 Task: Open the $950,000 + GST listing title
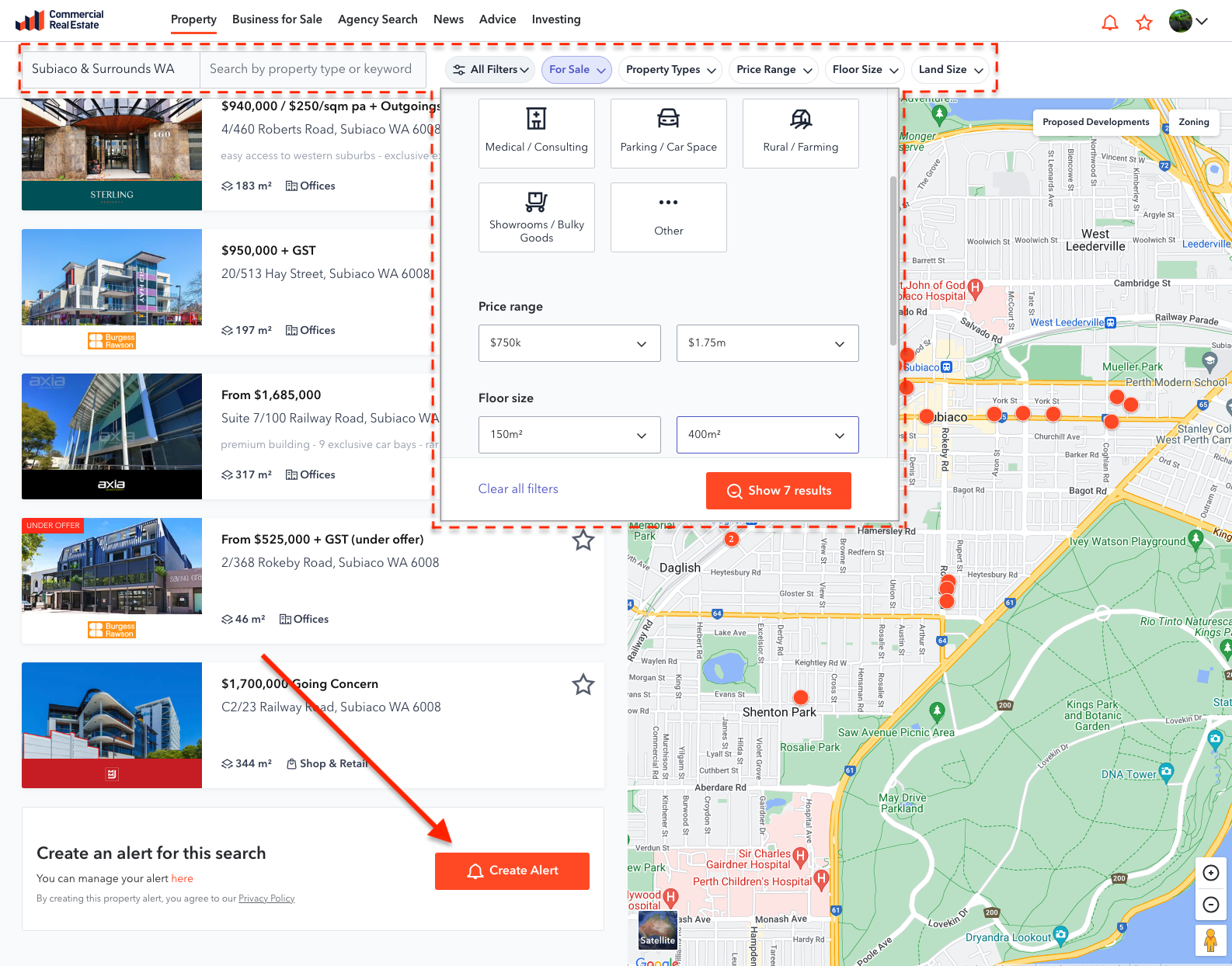pos(269,251)
